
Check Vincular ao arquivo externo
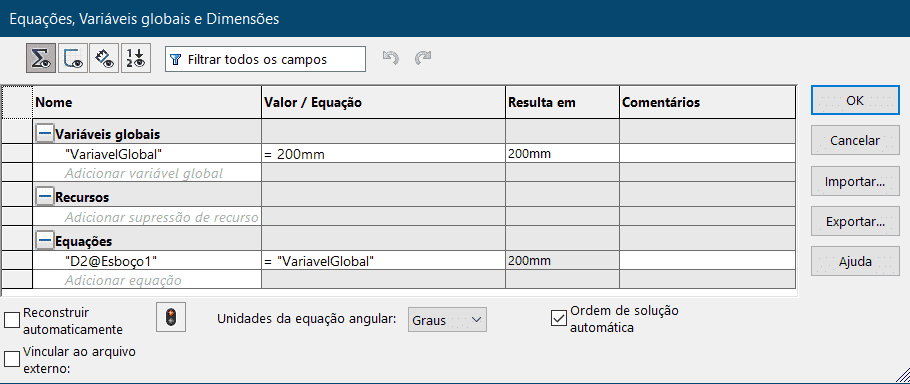[12, 359]
